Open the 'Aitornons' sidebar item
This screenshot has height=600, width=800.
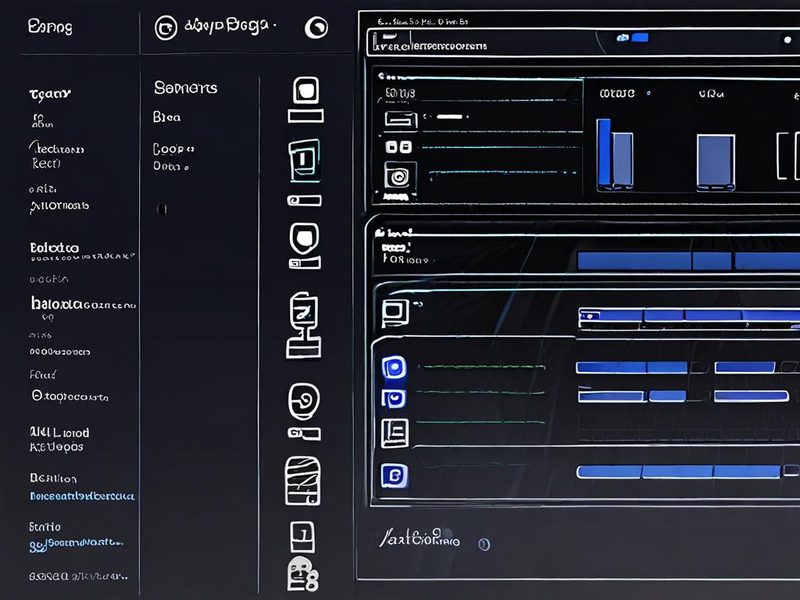coord(60,206)
